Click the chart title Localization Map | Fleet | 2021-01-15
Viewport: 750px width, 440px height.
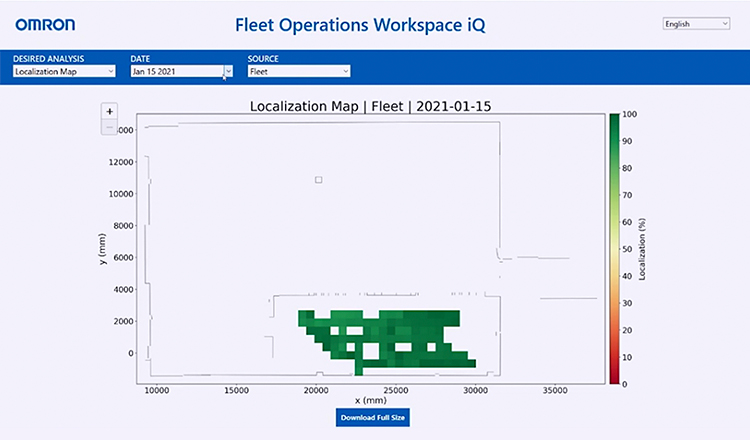(x=370, y=106)
